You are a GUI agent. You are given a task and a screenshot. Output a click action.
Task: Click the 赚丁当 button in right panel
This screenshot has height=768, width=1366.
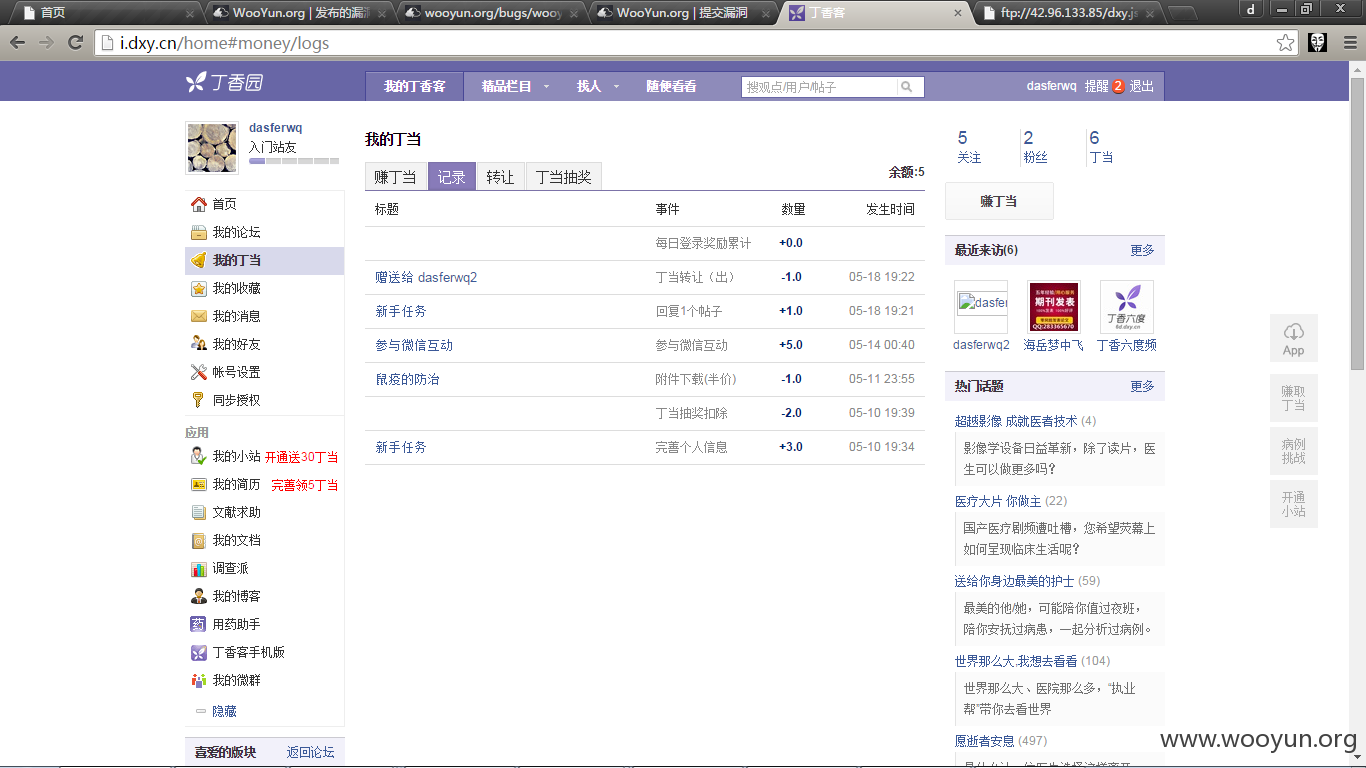[999, 201]
